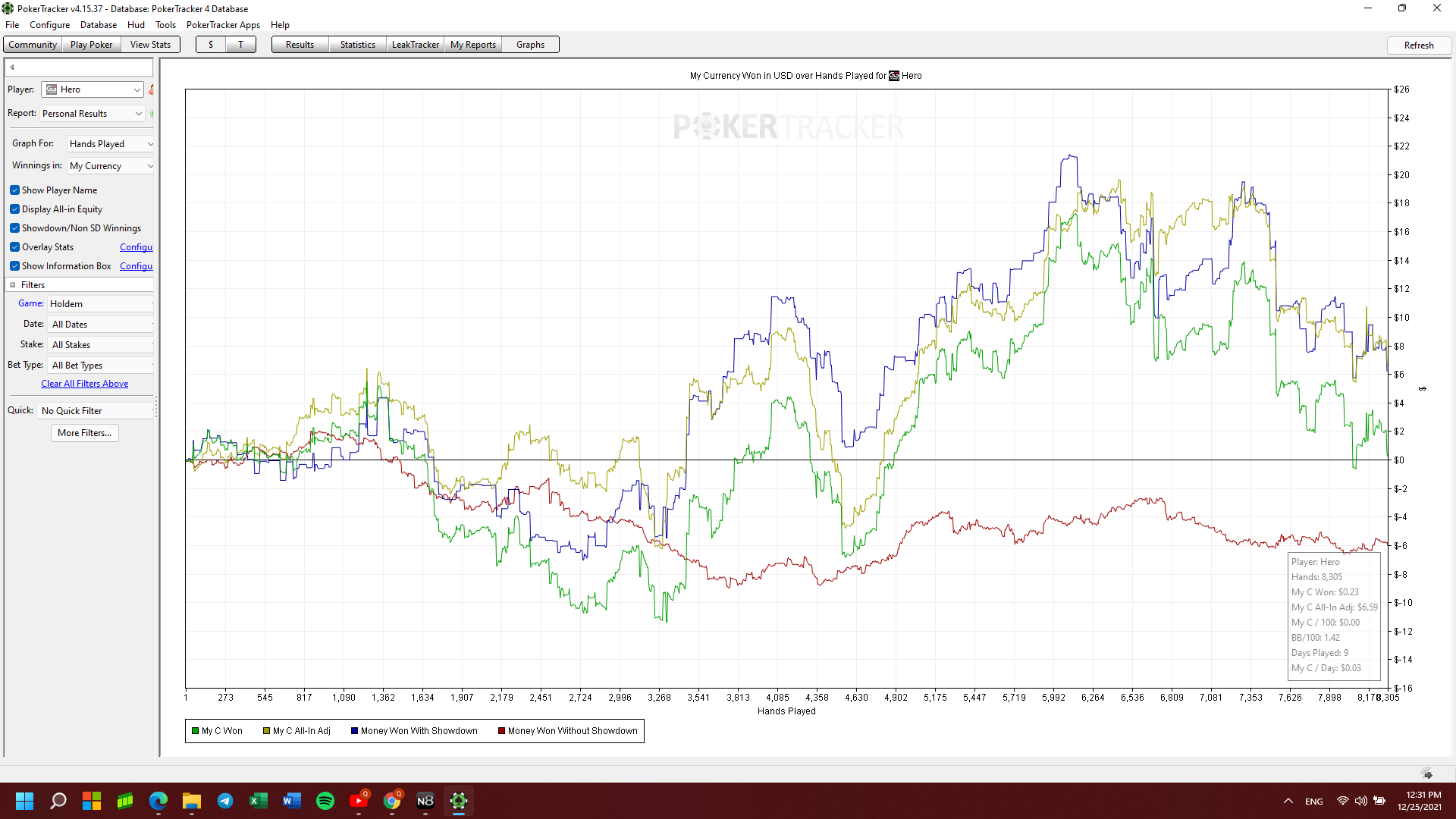
Task: Open Telegram from the taskbar
Action: point(225,801)
